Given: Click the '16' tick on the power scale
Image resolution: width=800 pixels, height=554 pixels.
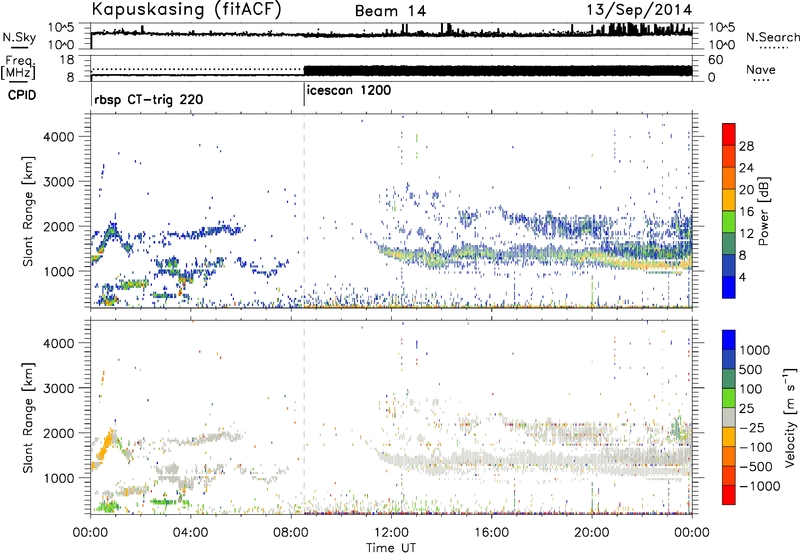Looking at the screenshot, I should coord(746,212).
